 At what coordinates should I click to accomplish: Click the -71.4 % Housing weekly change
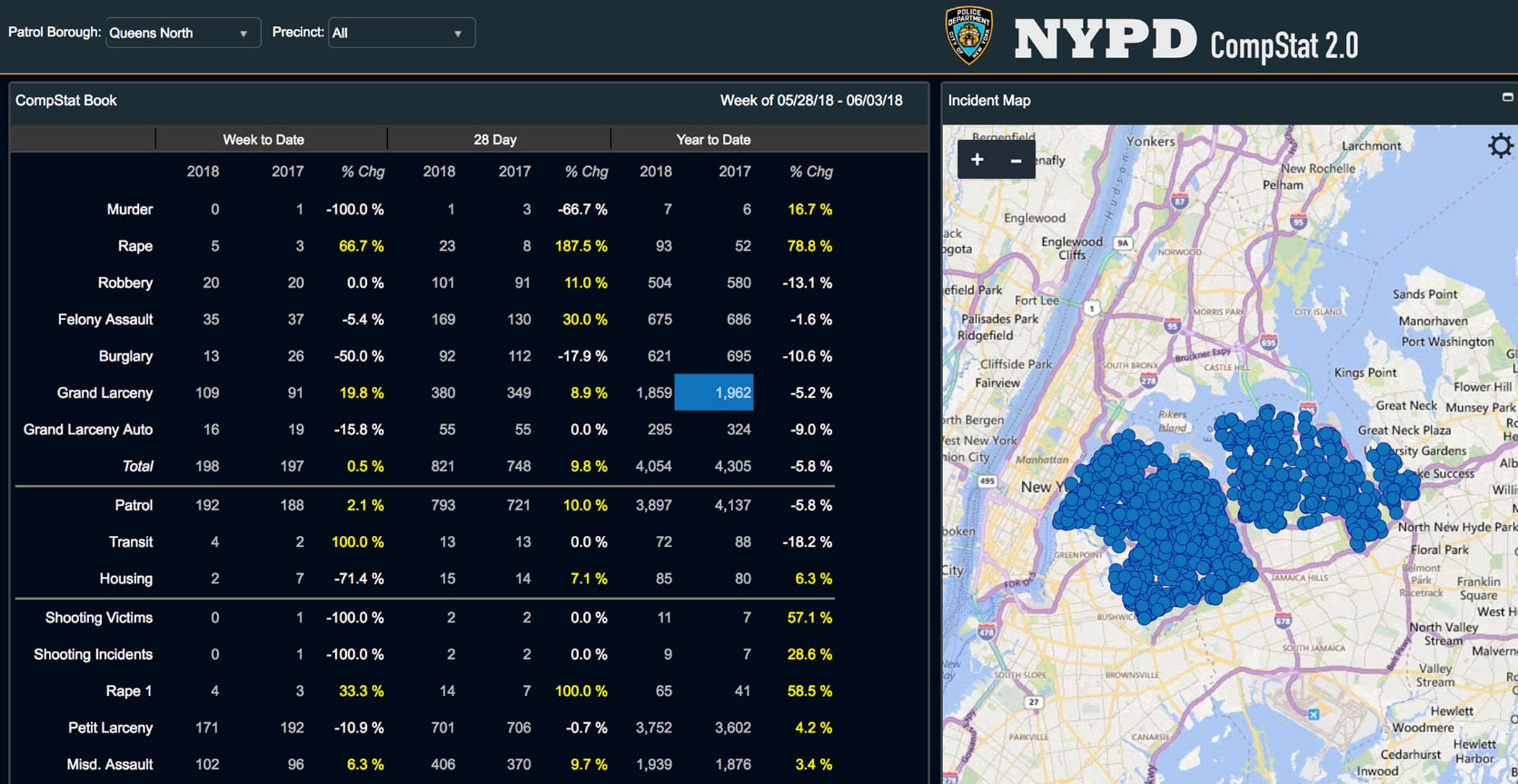tap(358, 578)
